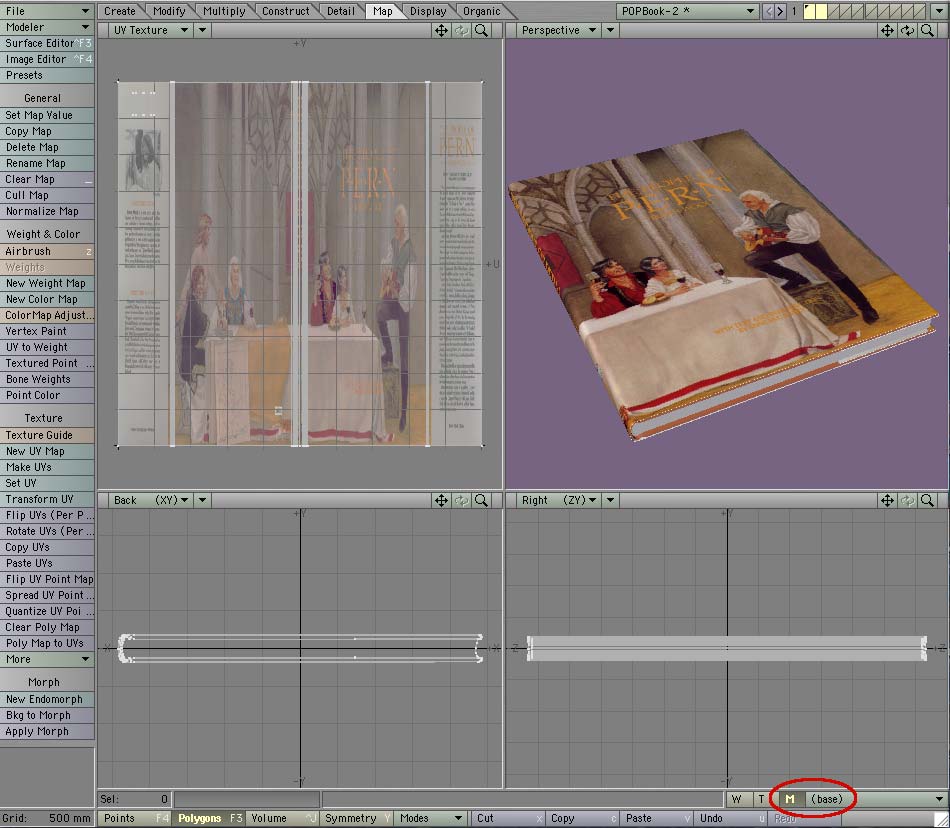The width and height of the screenshot is (950, 828).
Task: Open UV Texture view type dropdown
Action: tap(151, 30)
